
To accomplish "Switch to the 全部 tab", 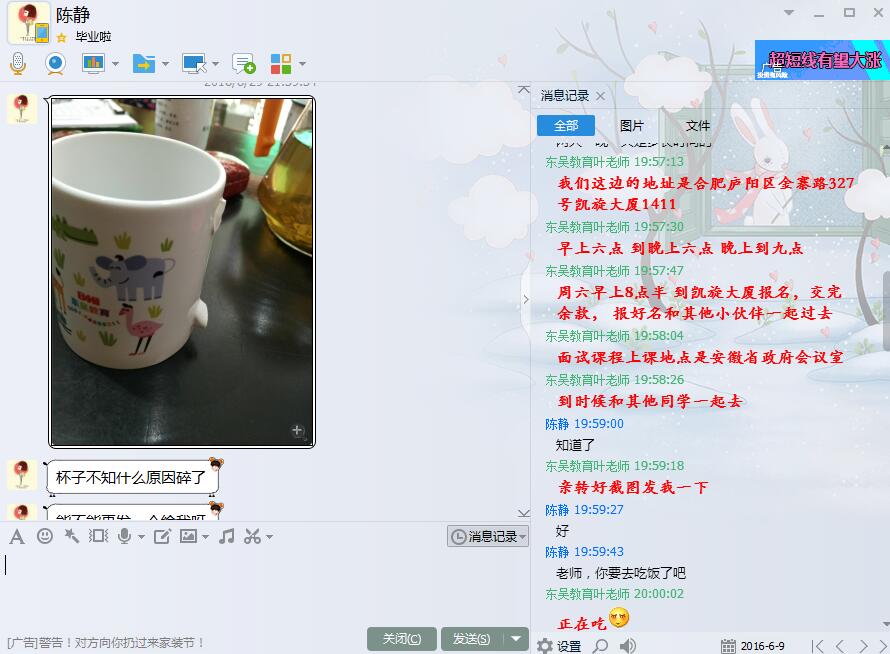I will 566,125.
